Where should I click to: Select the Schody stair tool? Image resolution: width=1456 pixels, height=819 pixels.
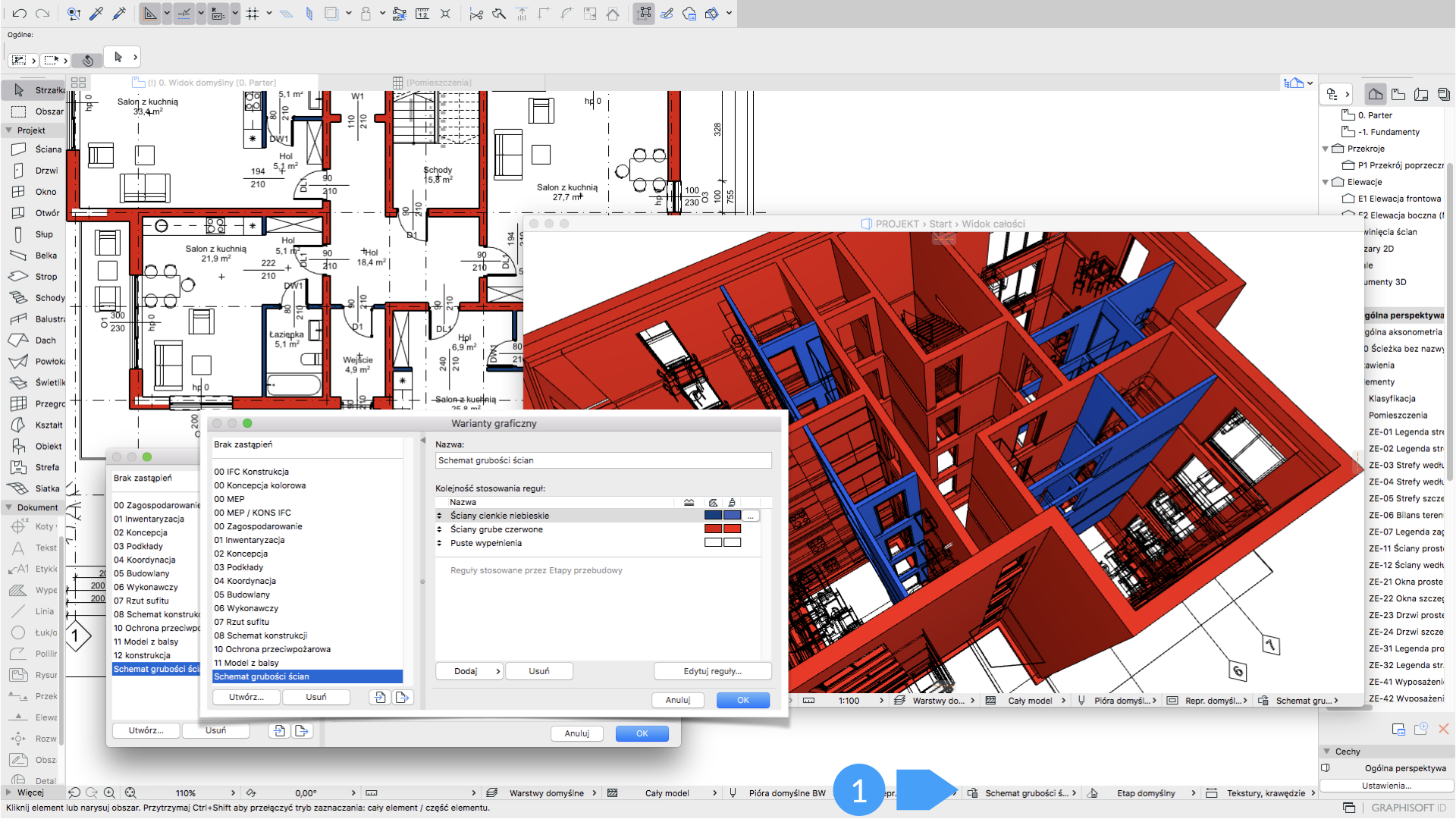(33, 298)
